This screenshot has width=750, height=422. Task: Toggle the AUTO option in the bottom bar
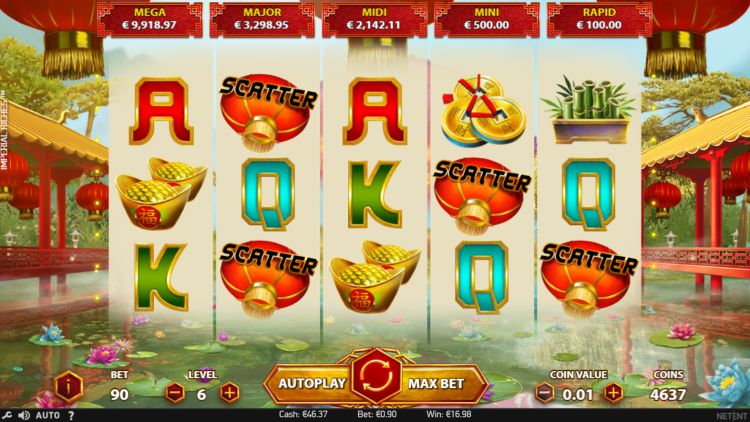48,415
